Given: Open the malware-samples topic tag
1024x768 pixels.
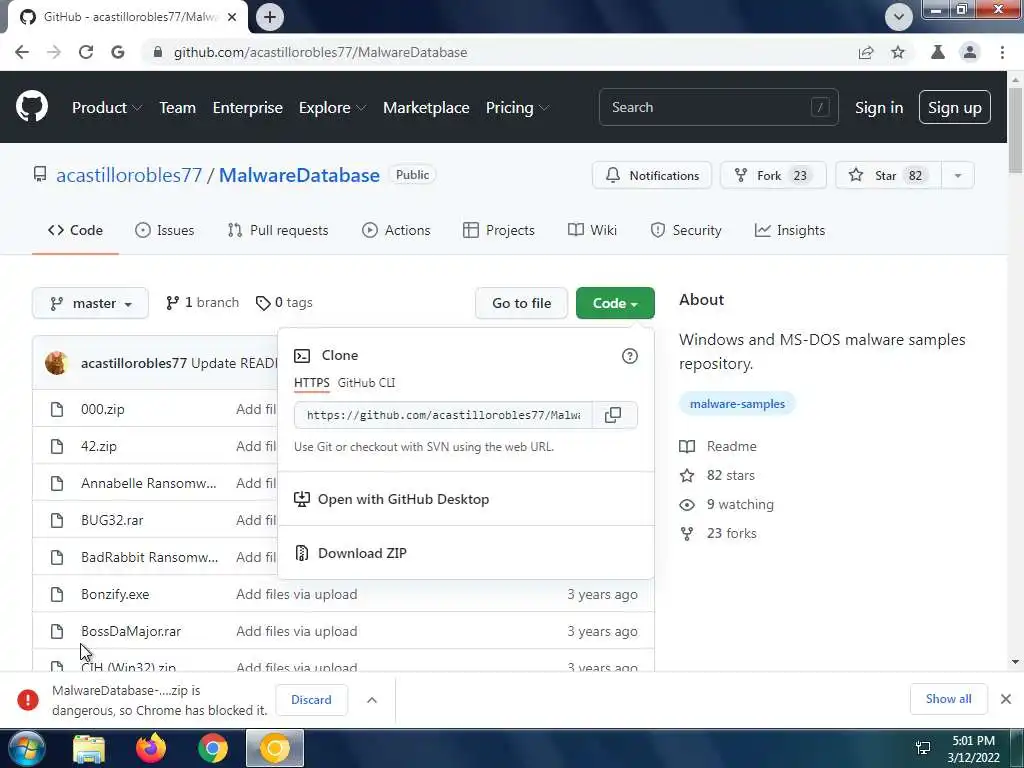Looking at the screenshot, I should pos(737,404).
